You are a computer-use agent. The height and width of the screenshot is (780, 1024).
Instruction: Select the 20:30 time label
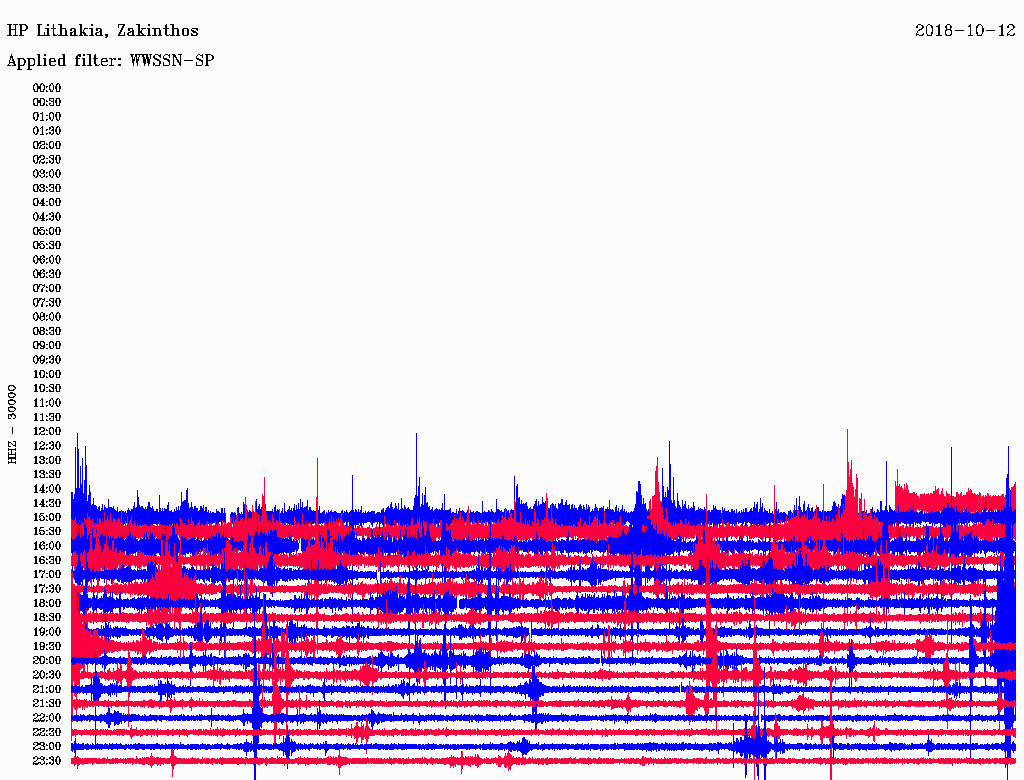tap(47, 675)
